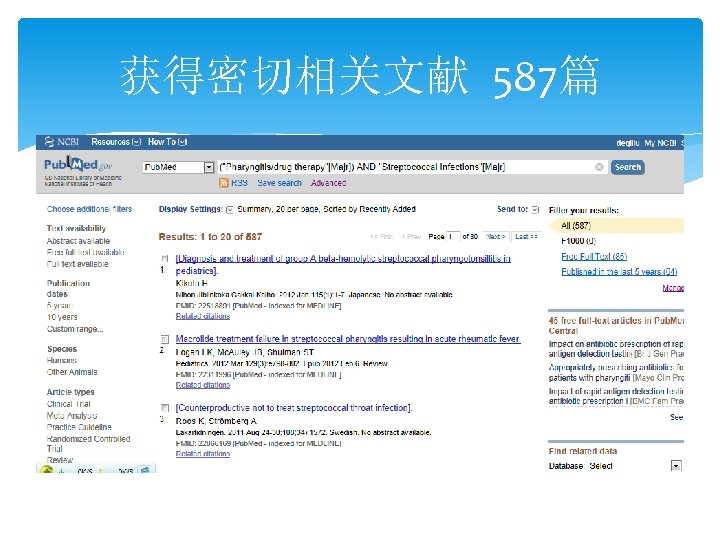Viewport: 720px width, 540px height.
Task: Filter article type Clinical Trial
Action: click(68, 404)
